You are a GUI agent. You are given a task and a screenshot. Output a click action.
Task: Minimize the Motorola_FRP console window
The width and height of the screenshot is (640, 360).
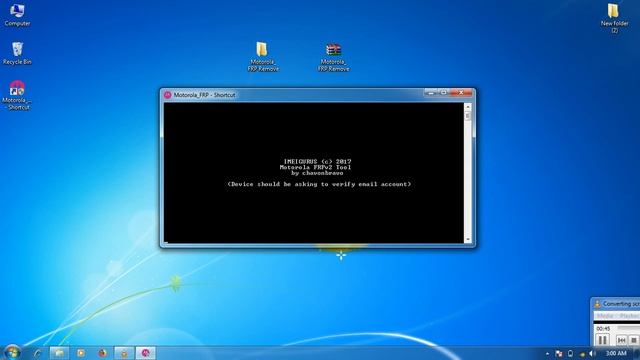point(431,93)
